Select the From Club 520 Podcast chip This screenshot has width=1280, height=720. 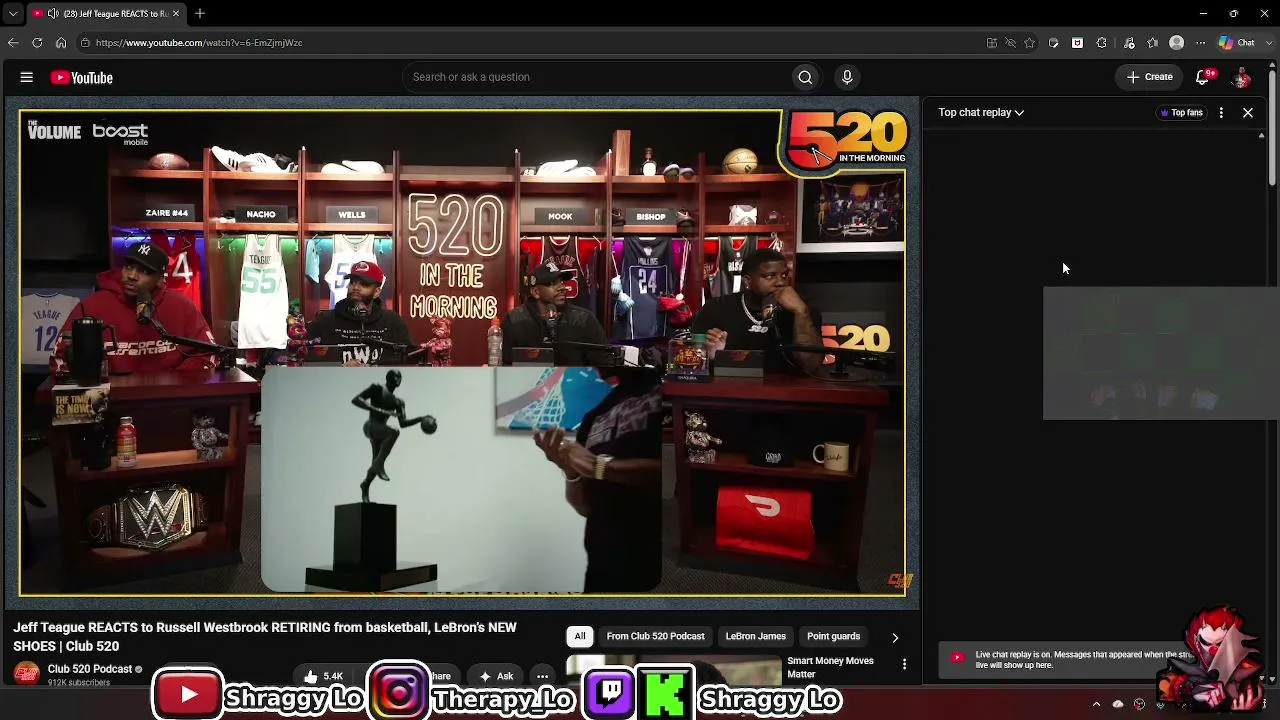655,636
